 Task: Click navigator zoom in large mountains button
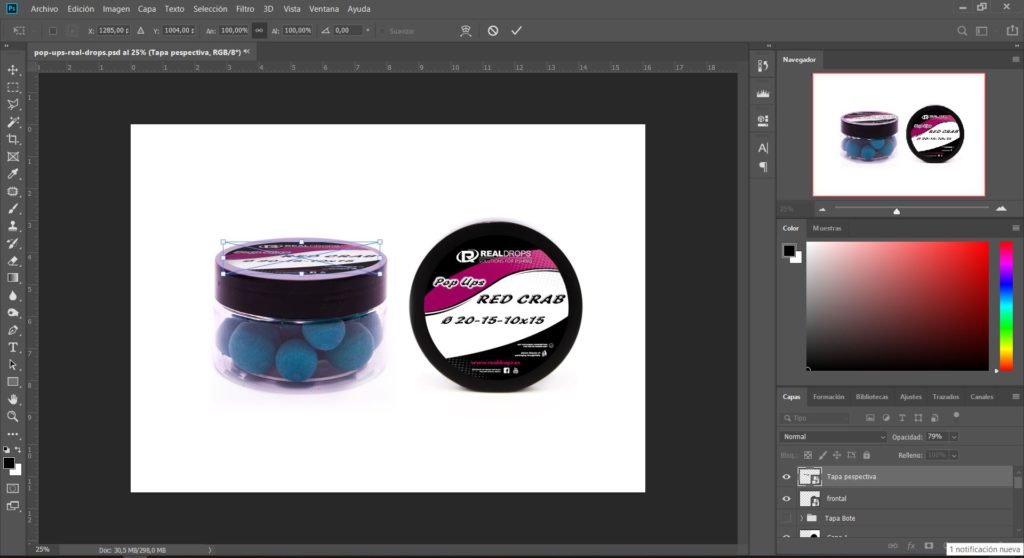click(1001, 208)
